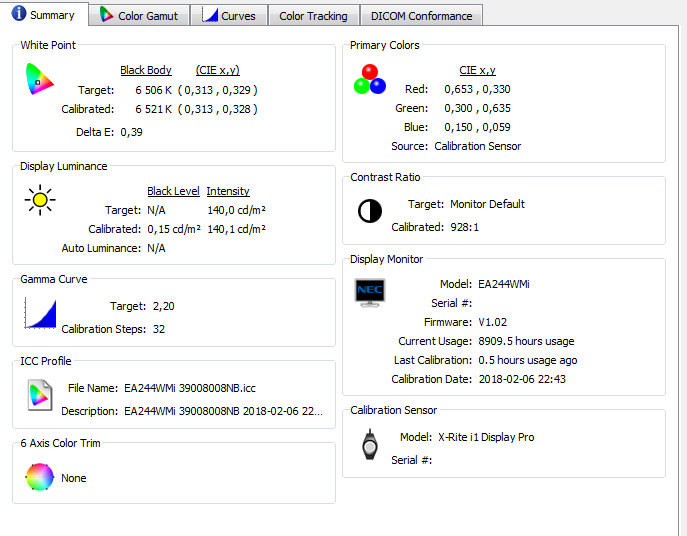The width and height of the screenshot is (687, 536).
Task: Click the White Point CIE chromaticity icon
Action: click(39, 79)
